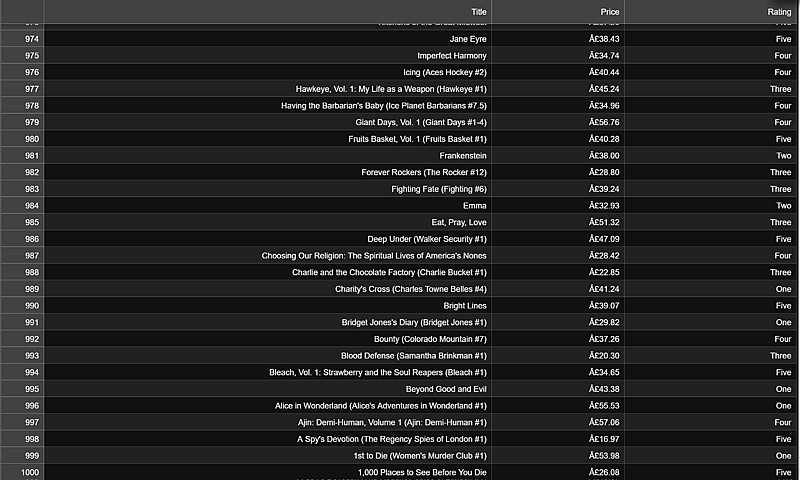Select row header 1000
Viewport: 800px width, 480px height.
tap(22, 472)
